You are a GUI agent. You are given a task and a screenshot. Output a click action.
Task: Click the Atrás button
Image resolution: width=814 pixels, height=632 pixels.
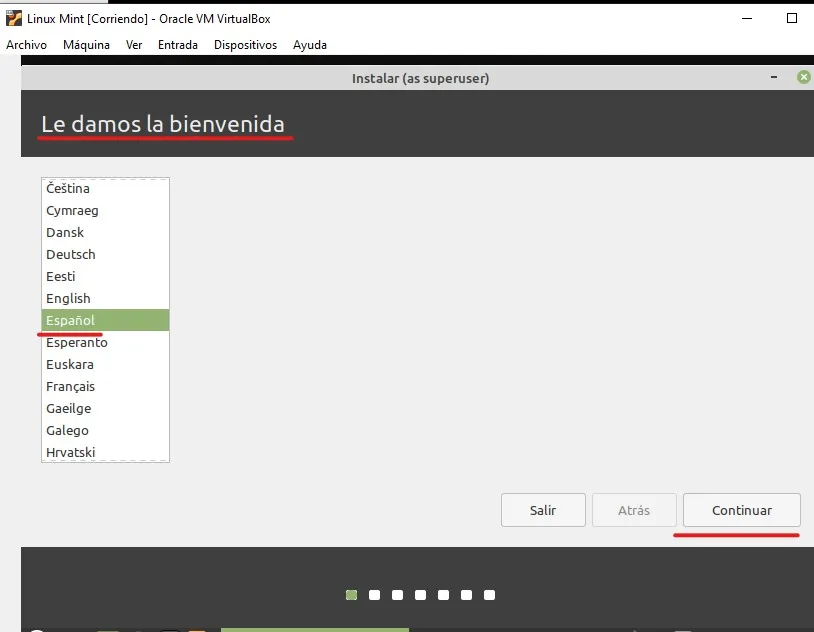click(x=634, y=510)
